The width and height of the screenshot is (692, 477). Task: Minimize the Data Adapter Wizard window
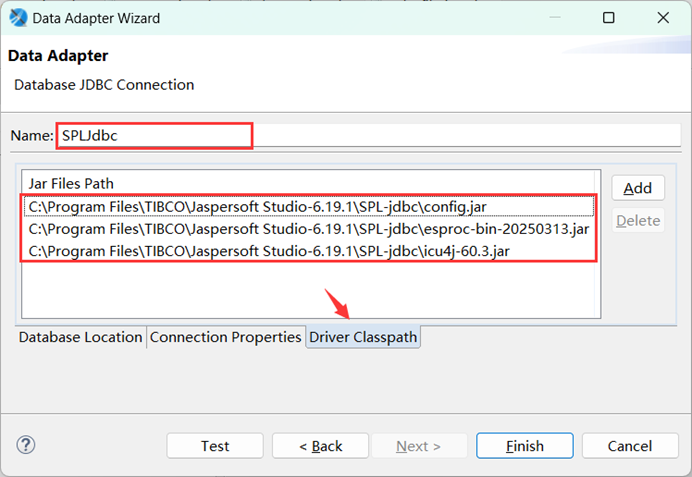tap(554, 18)
